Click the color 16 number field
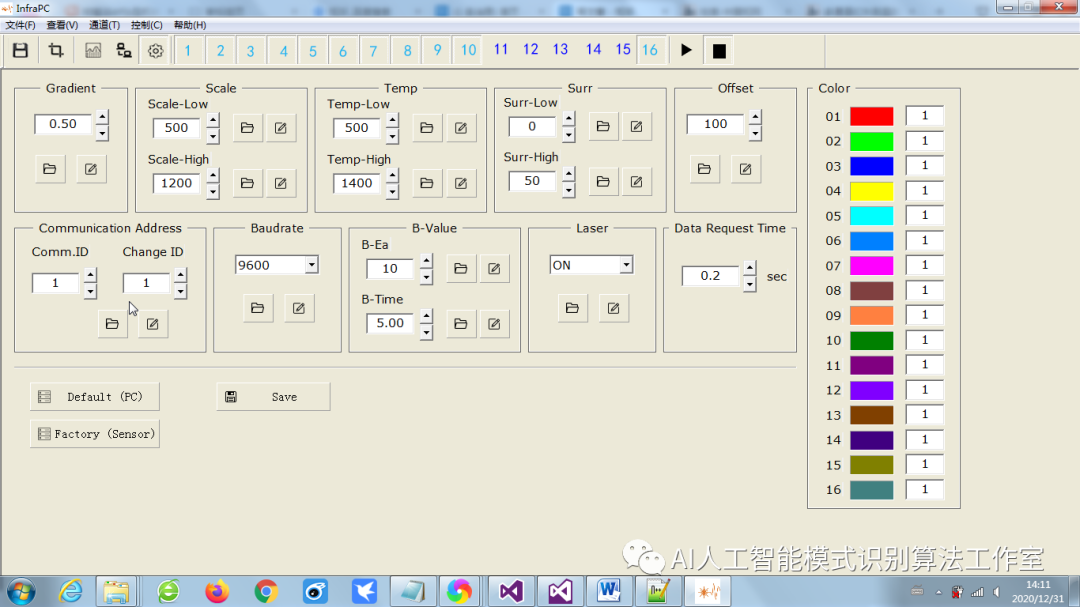 924,489
